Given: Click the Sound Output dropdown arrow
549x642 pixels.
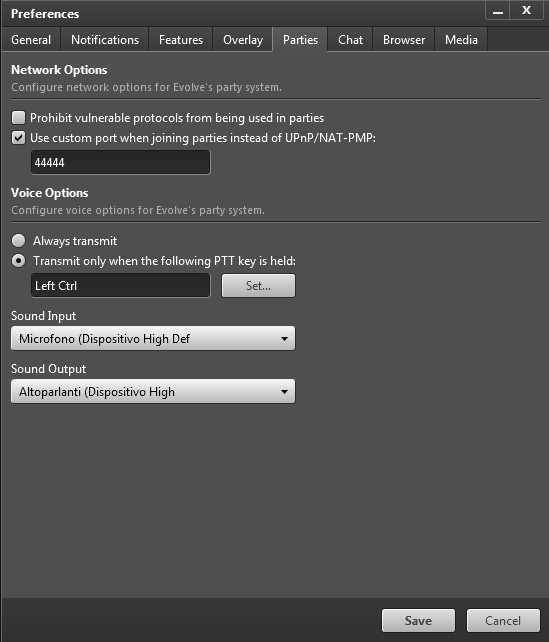Looking at the screenshot, I should point(284,392).
